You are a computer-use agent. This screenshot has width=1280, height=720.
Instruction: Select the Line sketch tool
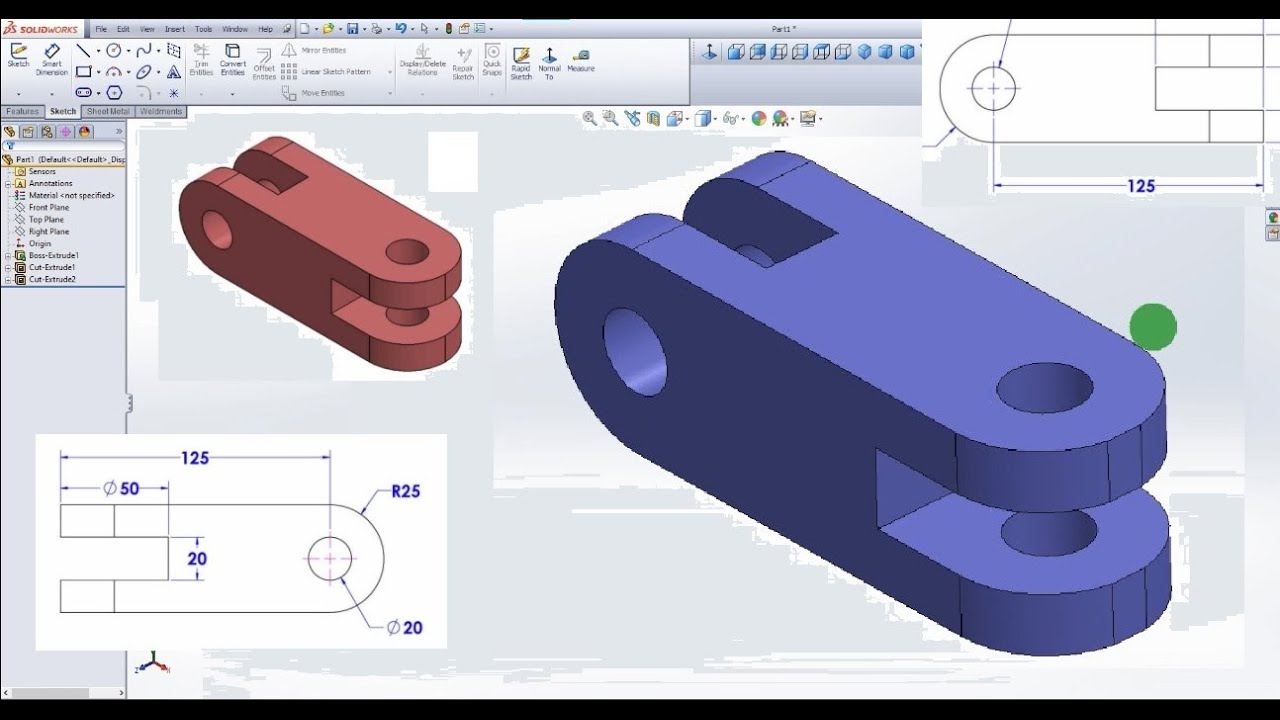(x=83, y=50)
